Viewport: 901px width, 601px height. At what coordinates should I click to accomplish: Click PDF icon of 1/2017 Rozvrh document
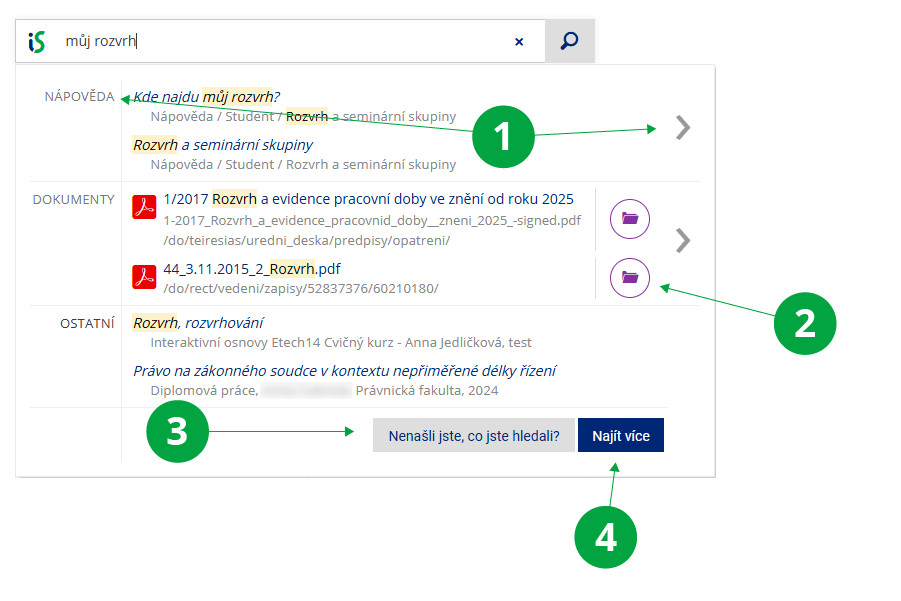pos(144,208)
